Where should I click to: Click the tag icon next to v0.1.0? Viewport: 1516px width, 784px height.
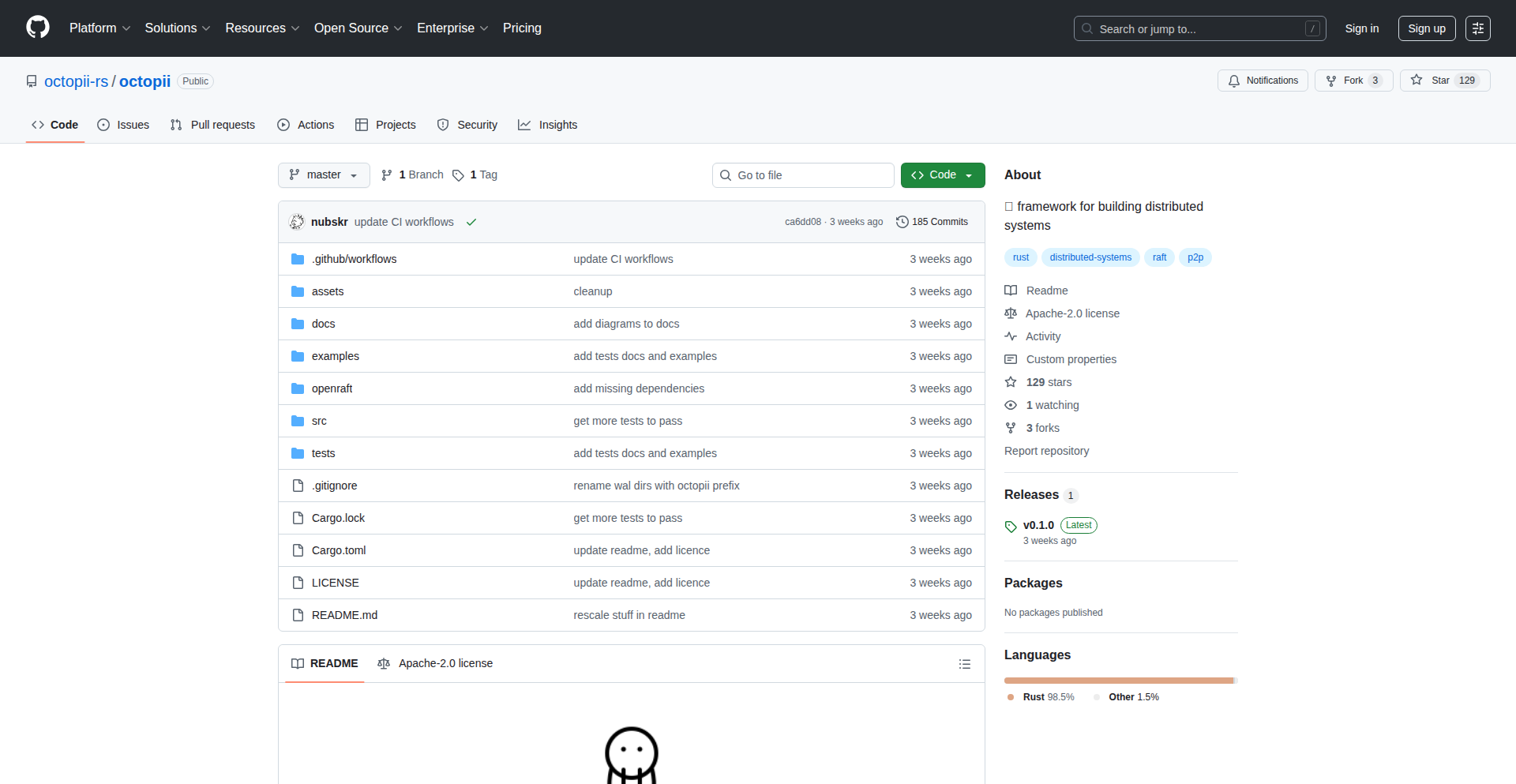point(1011,526)
